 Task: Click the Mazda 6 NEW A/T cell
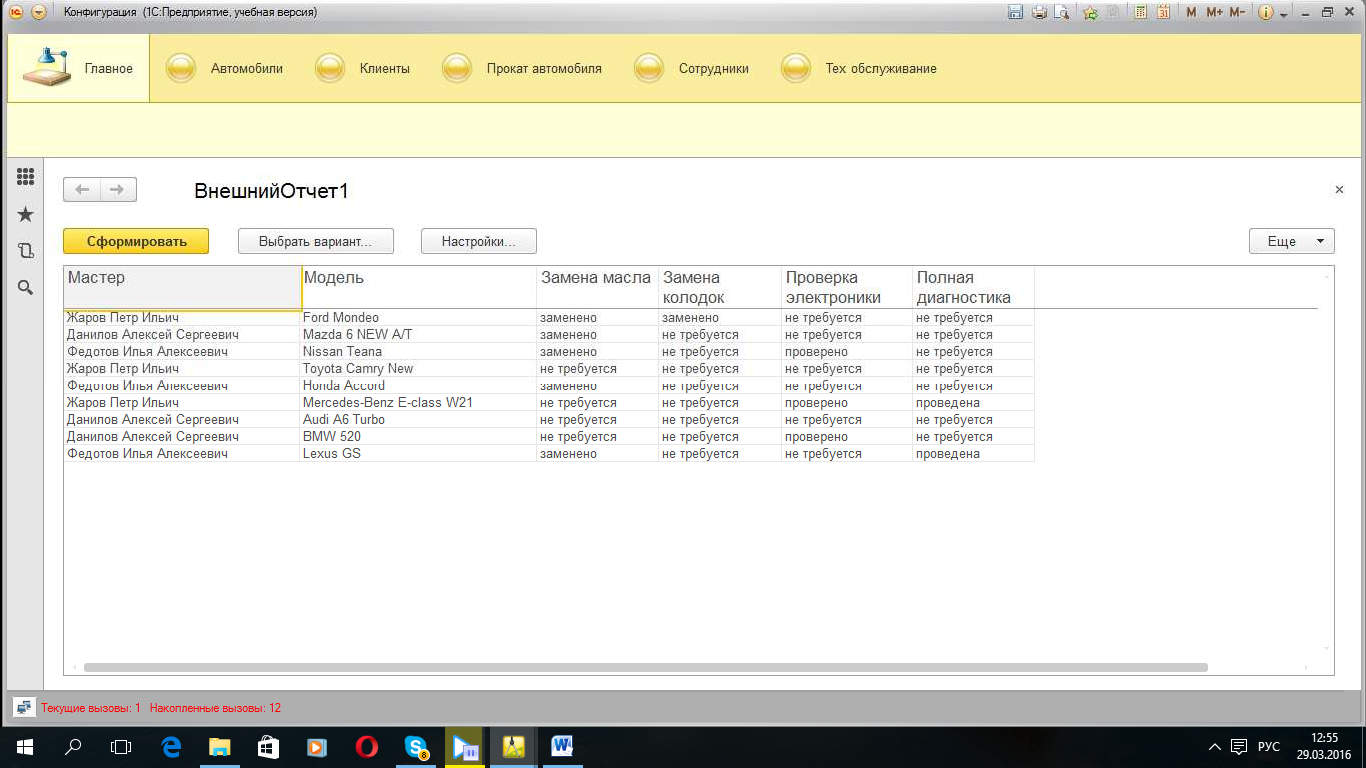[419, 335]
